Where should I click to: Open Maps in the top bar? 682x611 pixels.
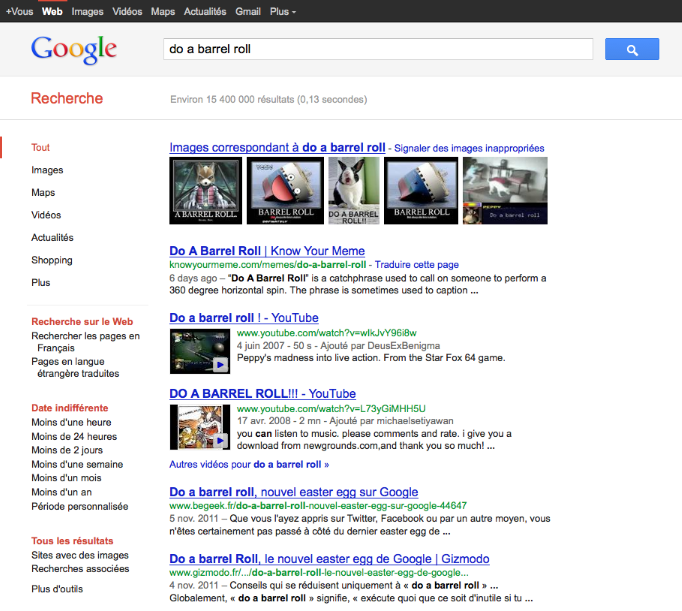pyautogui.click(x=163, y=12)
